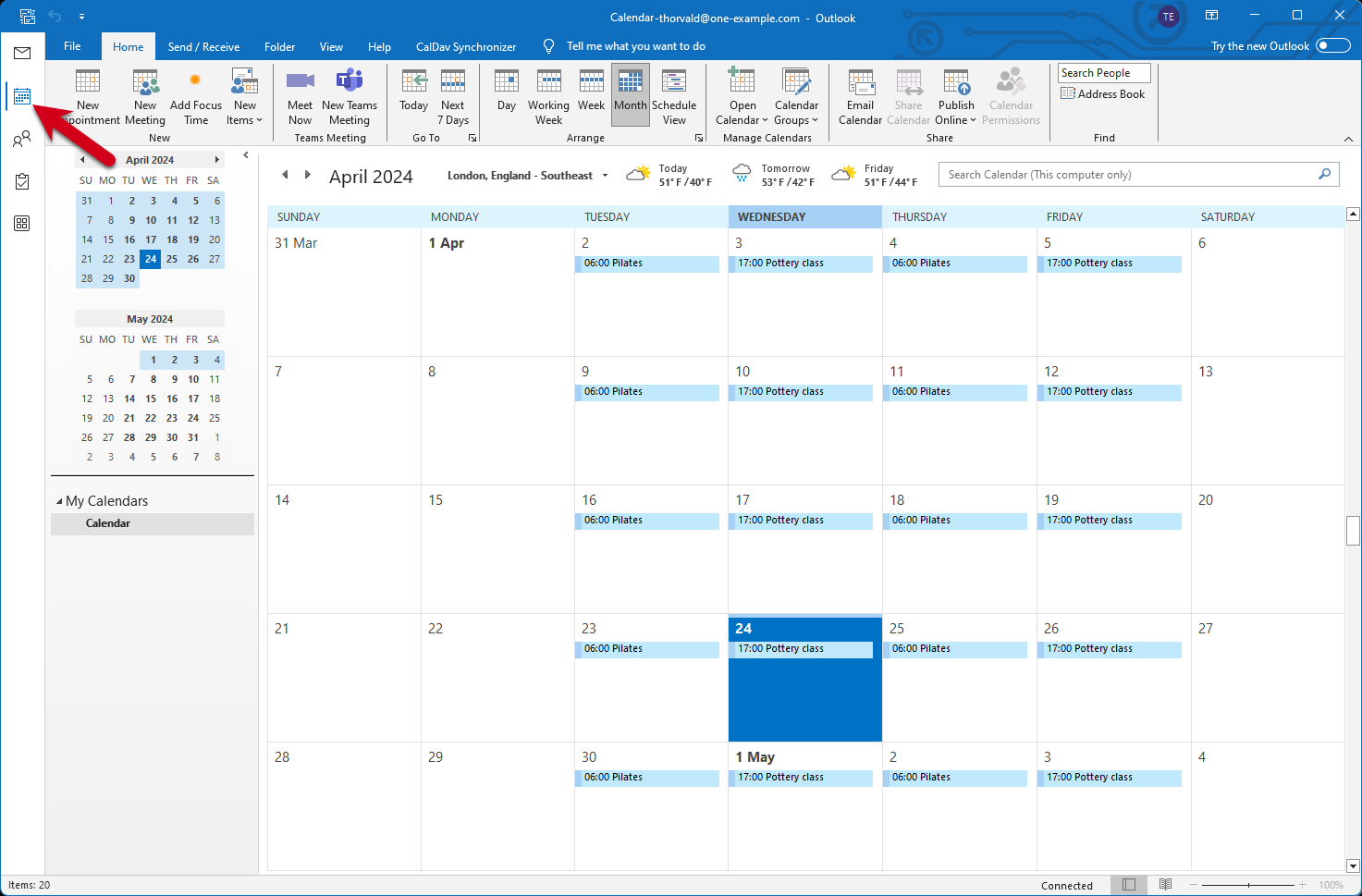Click Email Calendar in Share group
The width and height of the screenshot is (1362, 896).
pos(861,97)
